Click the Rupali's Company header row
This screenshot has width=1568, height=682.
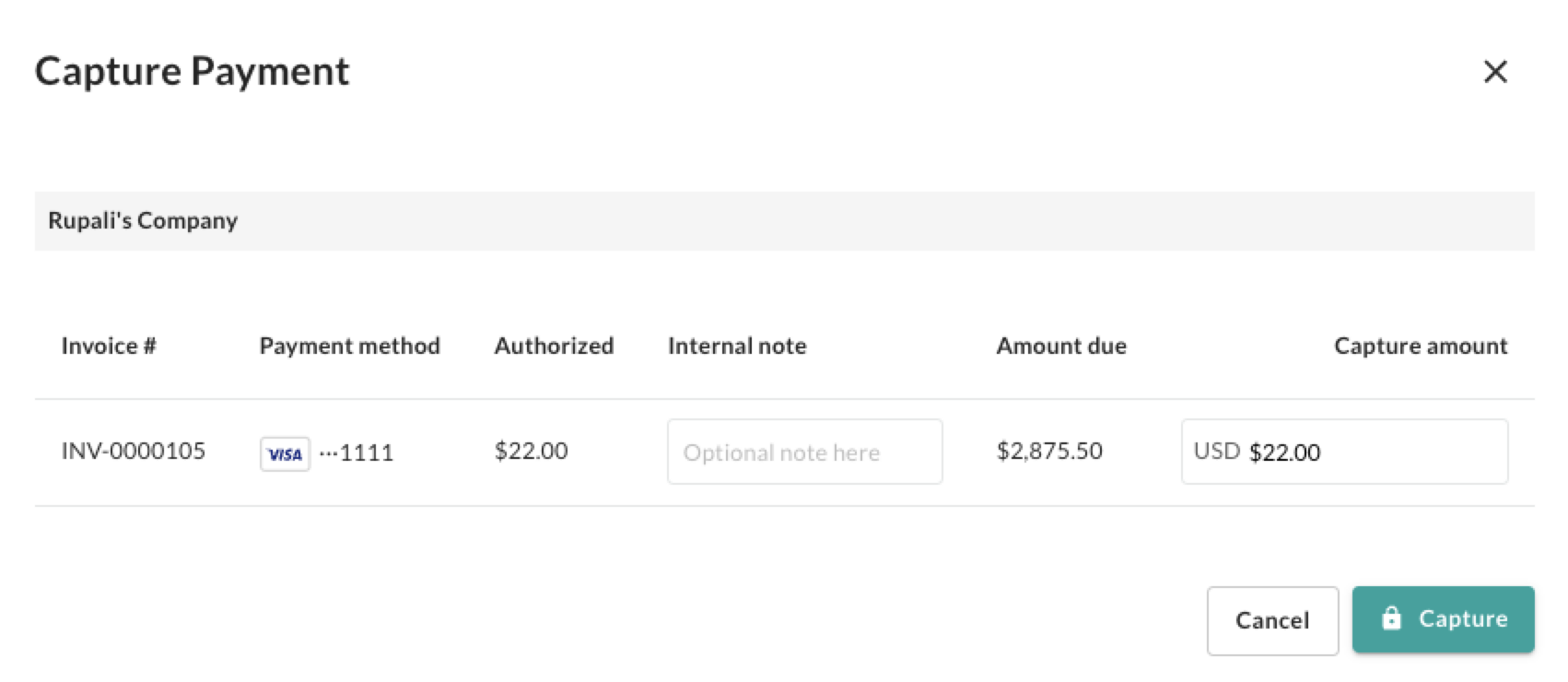point(784,221)
